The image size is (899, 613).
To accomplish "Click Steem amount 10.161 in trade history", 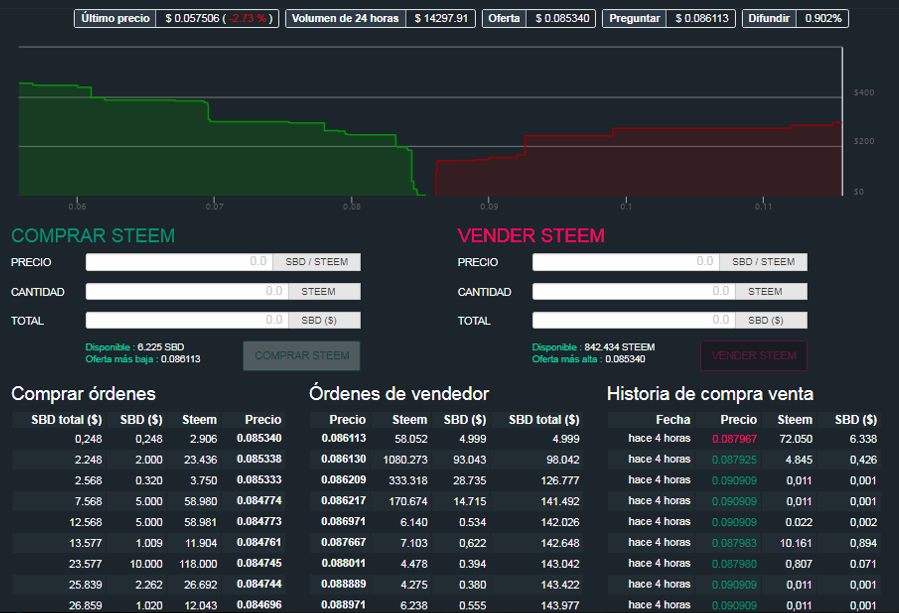I will point(796,542).
